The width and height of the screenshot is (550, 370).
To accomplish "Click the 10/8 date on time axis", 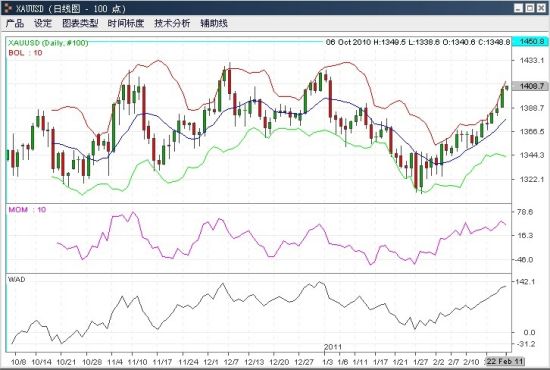I will [x=18, y=362].
